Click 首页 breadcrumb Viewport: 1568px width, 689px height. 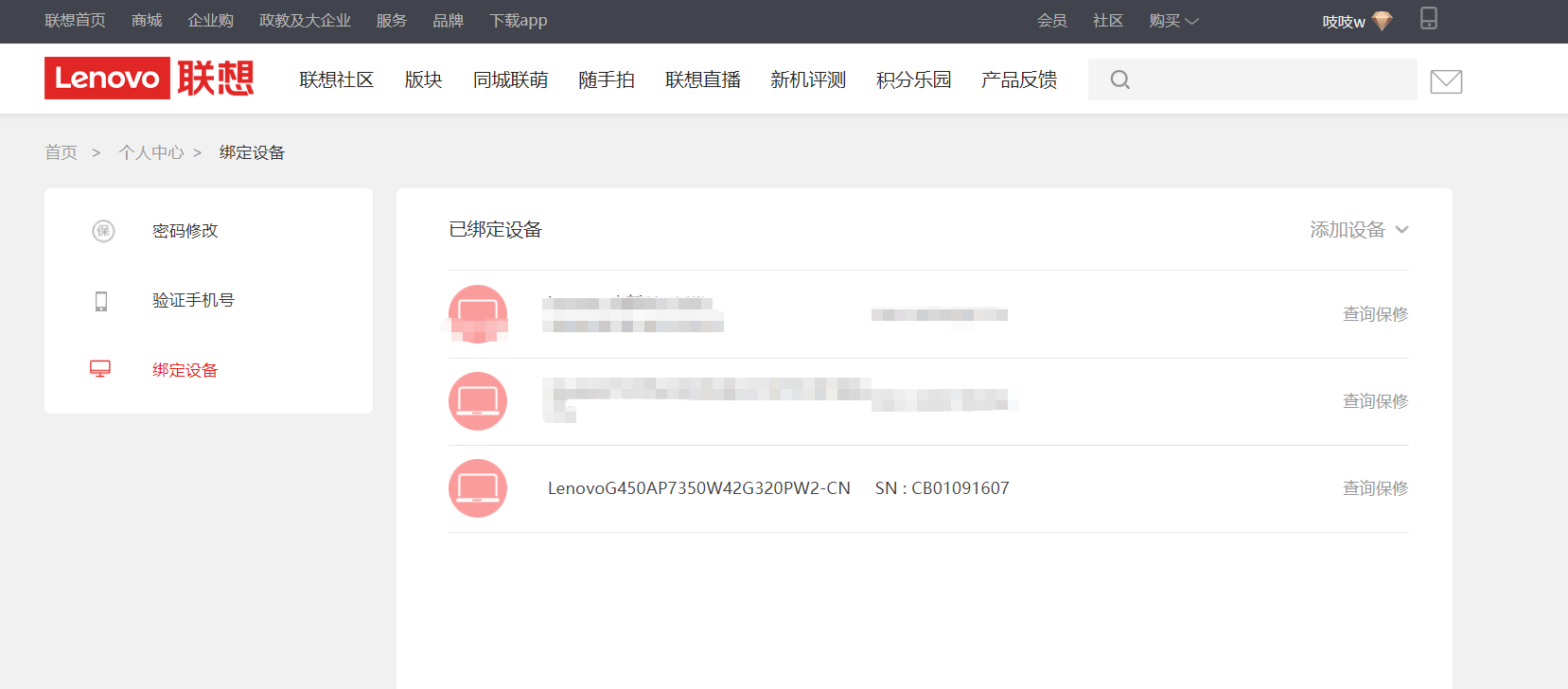pos(61,152)
